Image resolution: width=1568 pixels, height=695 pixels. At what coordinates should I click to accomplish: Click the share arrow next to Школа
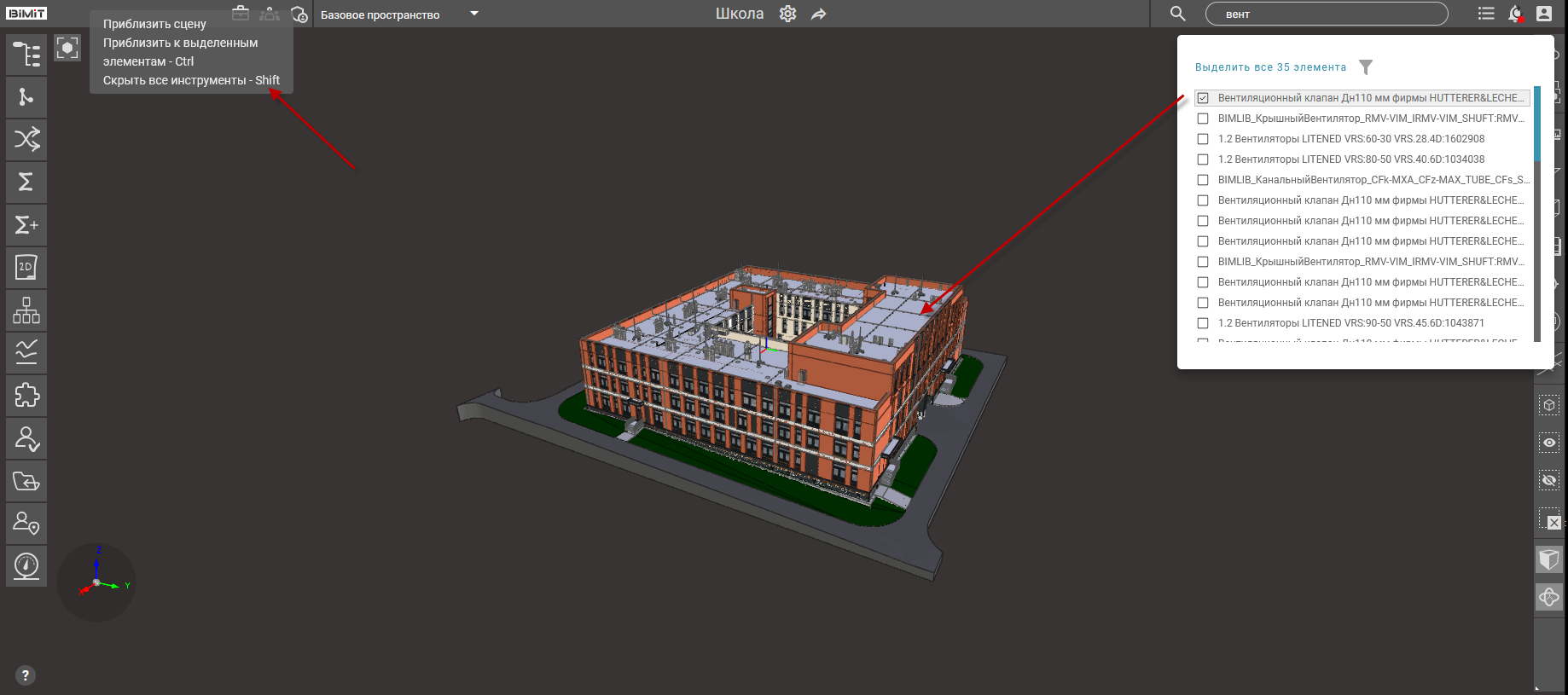point(819,14)
